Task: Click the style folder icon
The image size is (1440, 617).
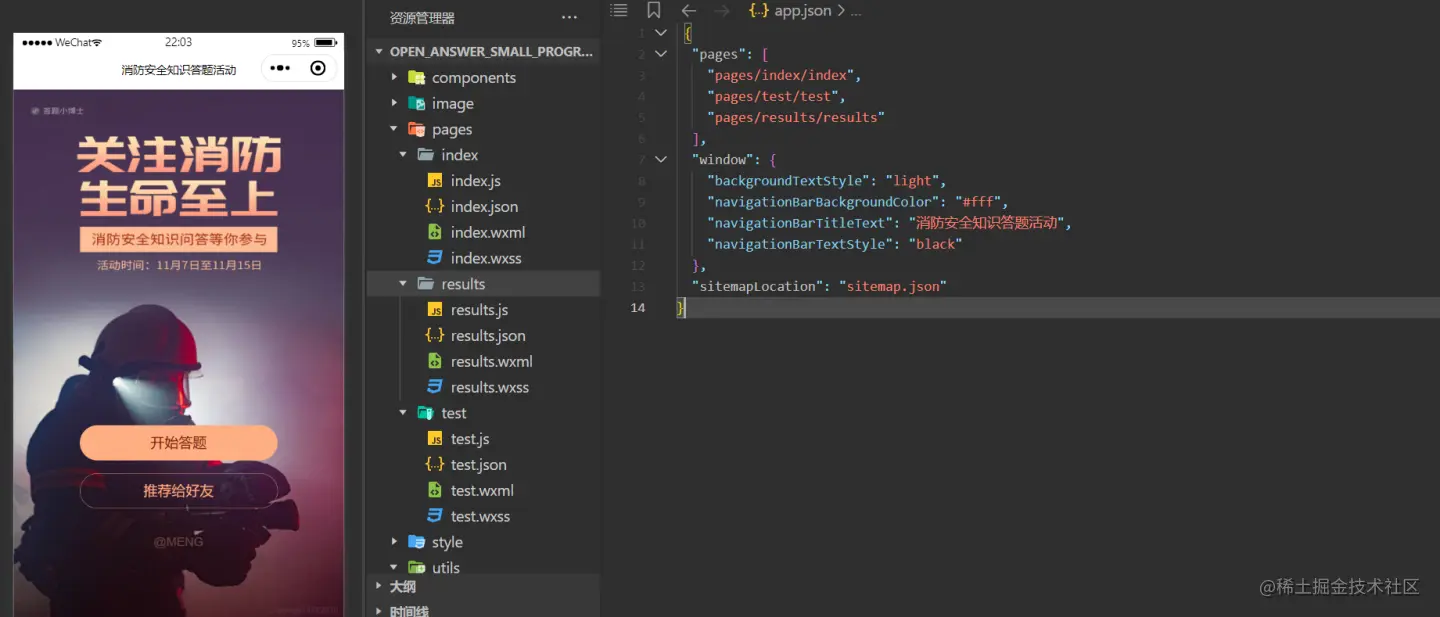Action: [417, 542]
